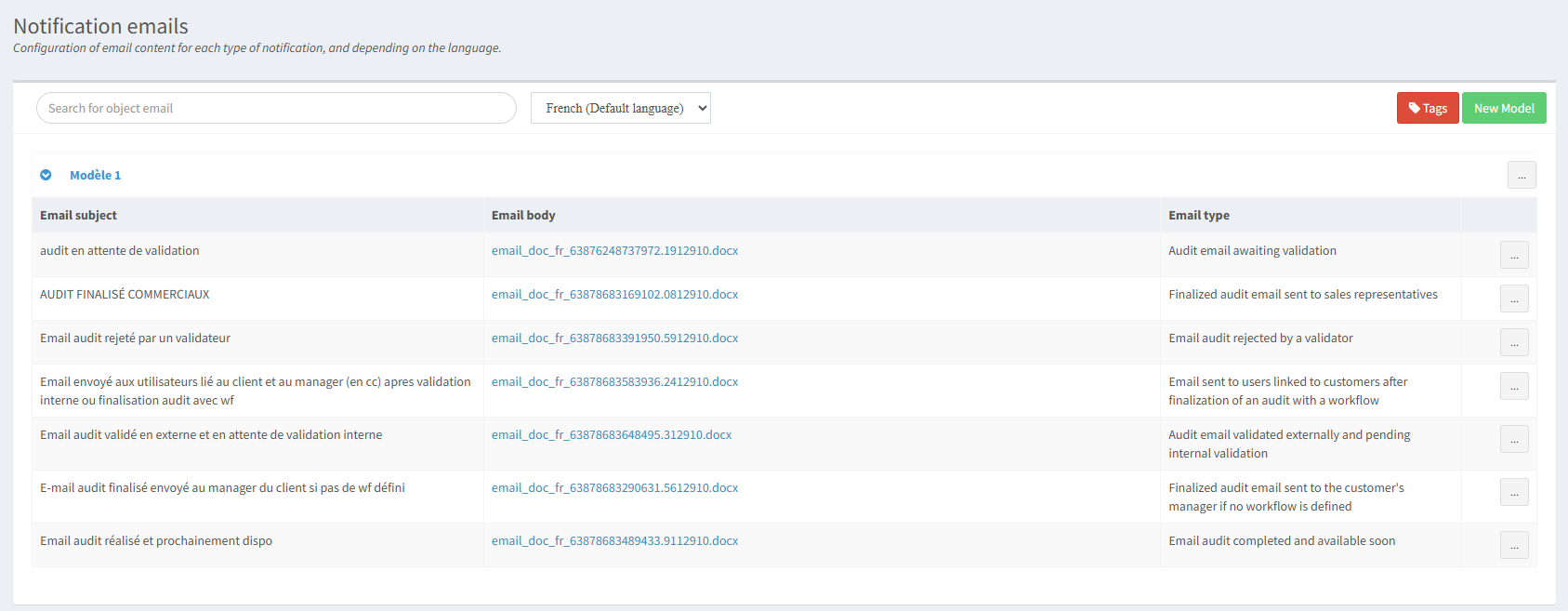Open options for E-mail audit finalisé manager row

point(1513,492)
